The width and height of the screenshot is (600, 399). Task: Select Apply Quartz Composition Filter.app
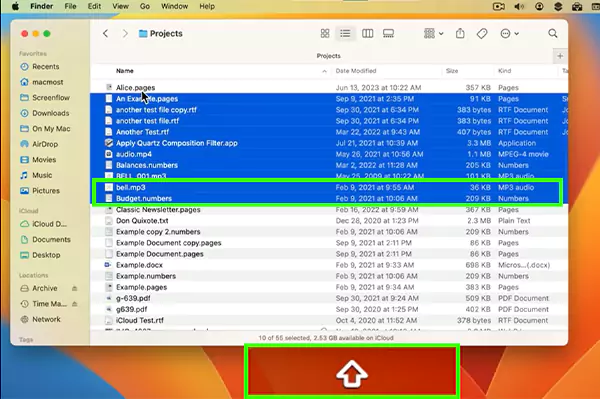coord(329,143)
